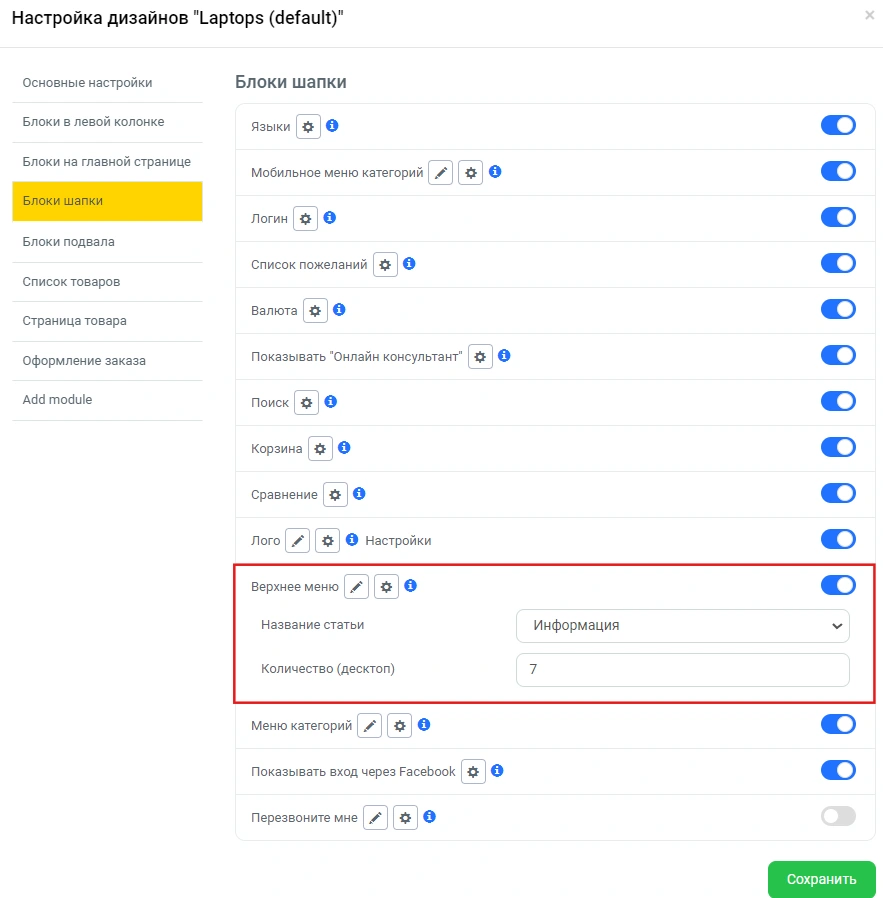
Task: Click info icon next to Поиск
Action: (x=331, y=402)
